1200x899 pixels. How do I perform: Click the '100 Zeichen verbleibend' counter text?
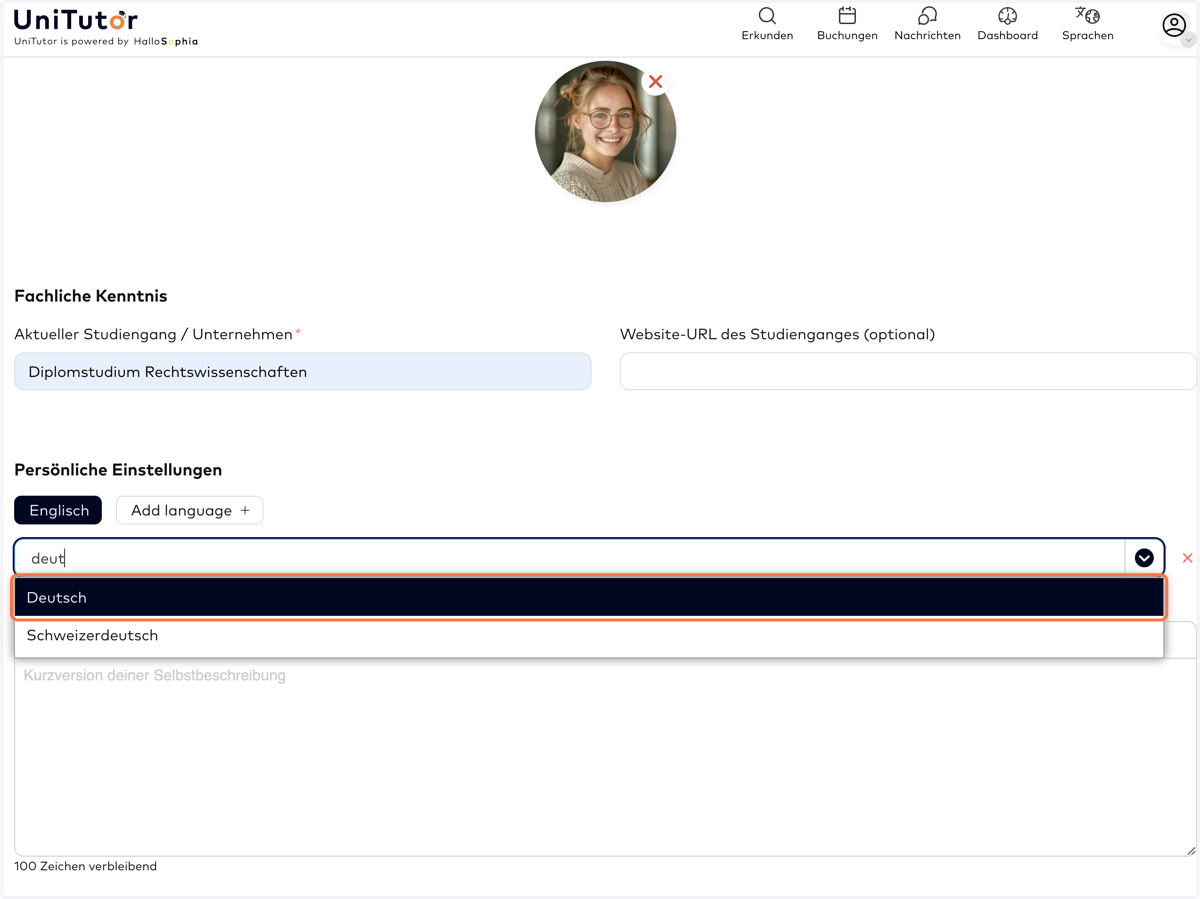click(x=86, y=866)
